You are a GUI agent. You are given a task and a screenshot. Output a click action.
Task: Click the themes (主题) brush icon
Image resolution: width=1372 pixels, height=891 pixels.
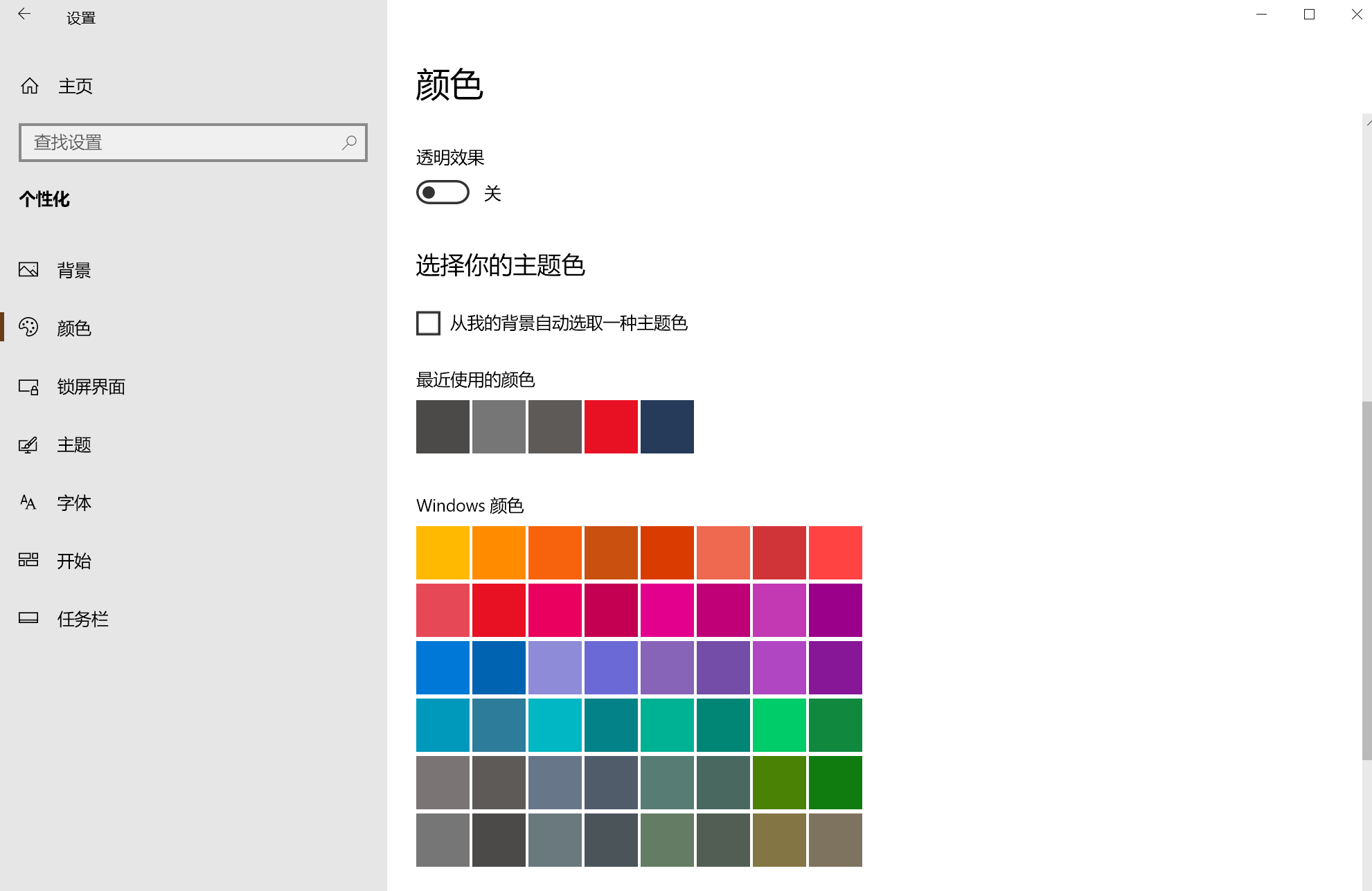28,444
